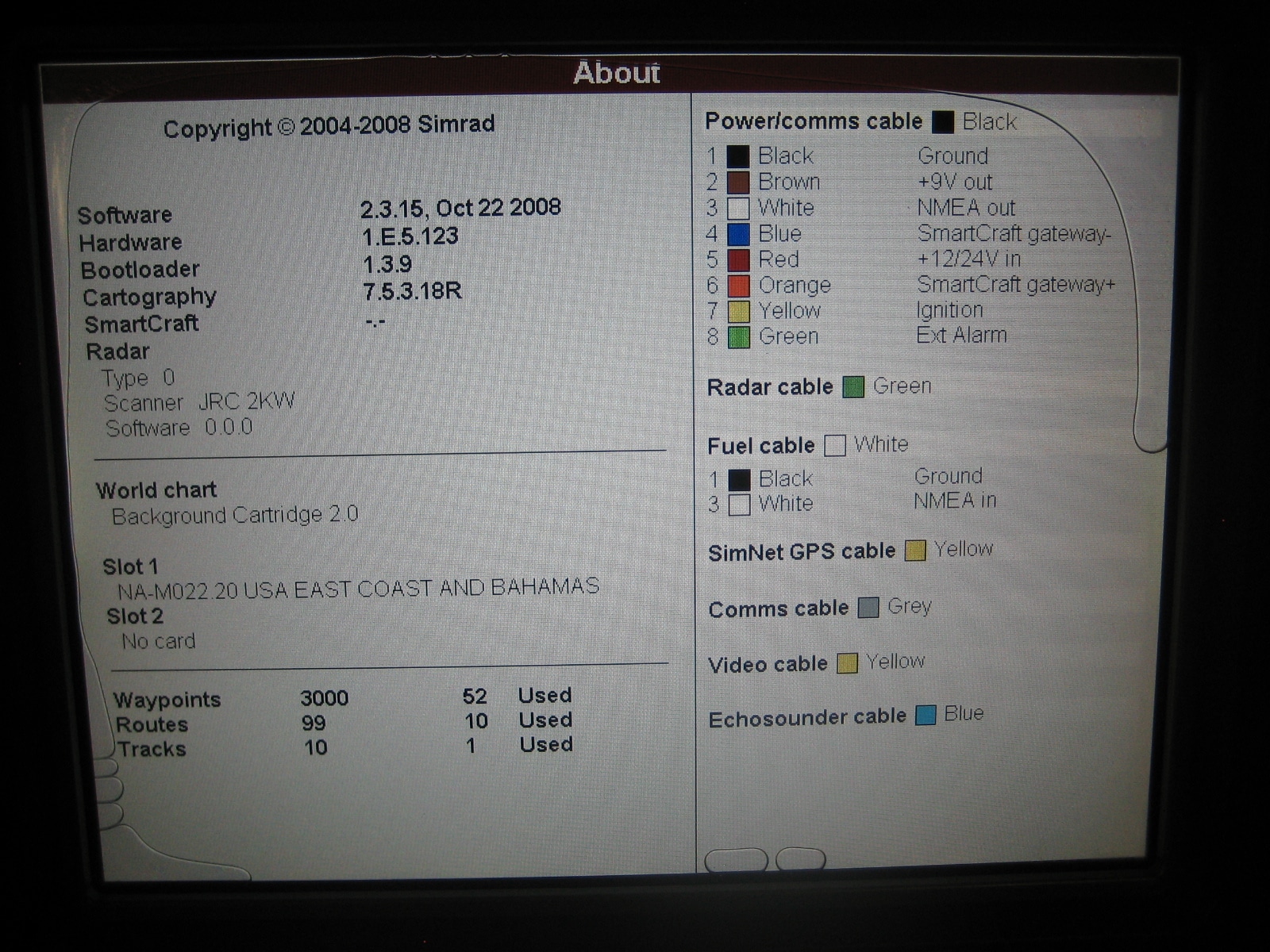Screen dimensions: 1270x952
Task: Click the Echosounder cable blue swatch
Action: tap(926, 715)
